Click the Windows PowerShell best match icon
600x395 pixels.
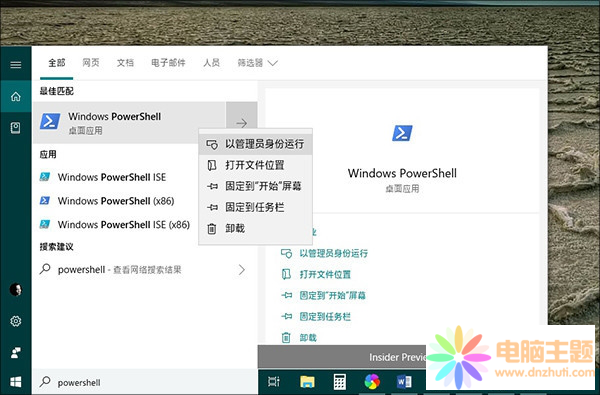[50, 121]
